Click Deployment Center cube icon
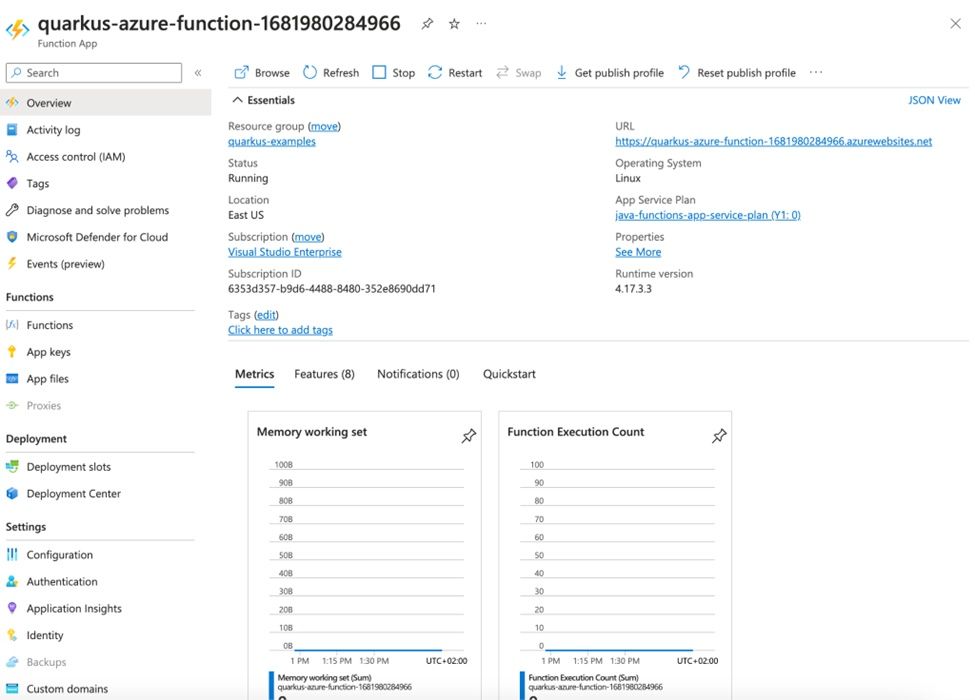Screen dimensions: 975x700 (x=12, y=493)
